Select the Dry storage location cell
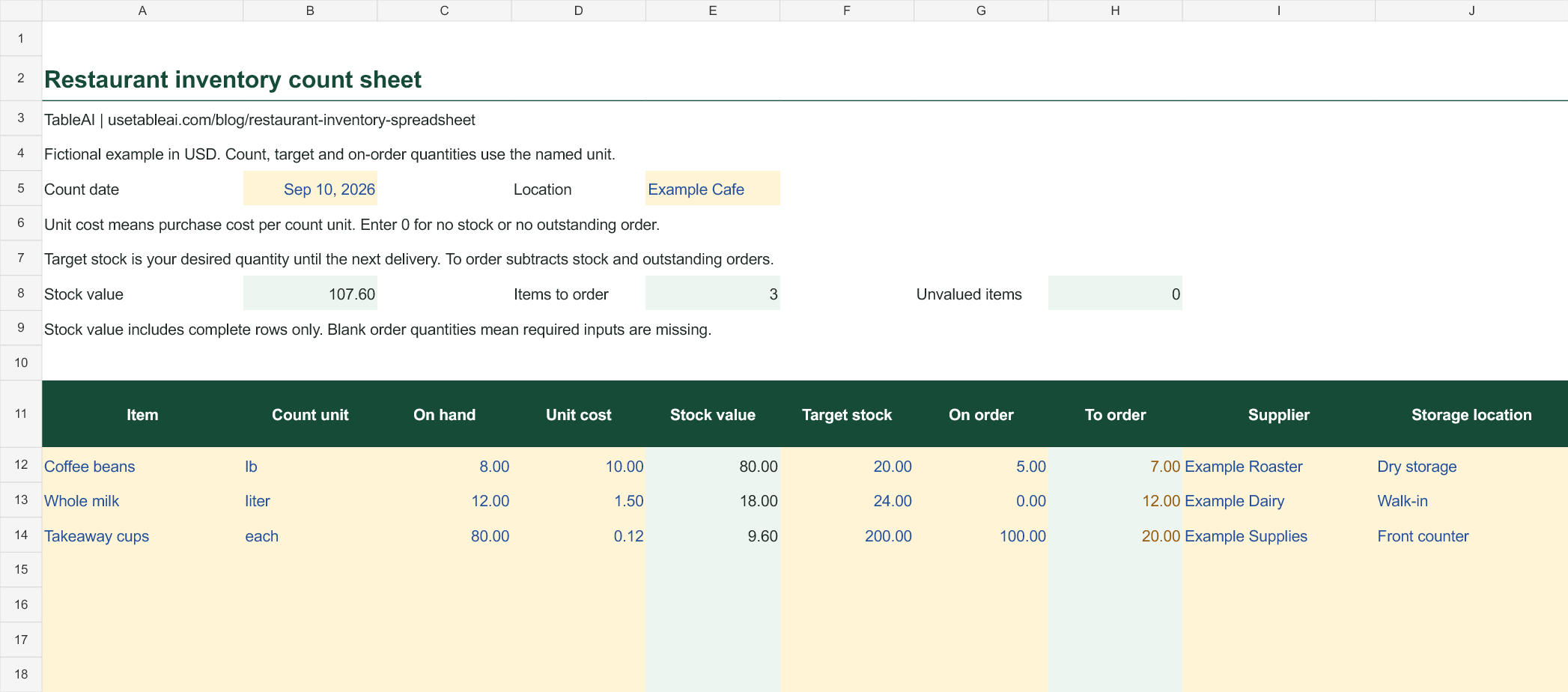 click(1471, 466)
